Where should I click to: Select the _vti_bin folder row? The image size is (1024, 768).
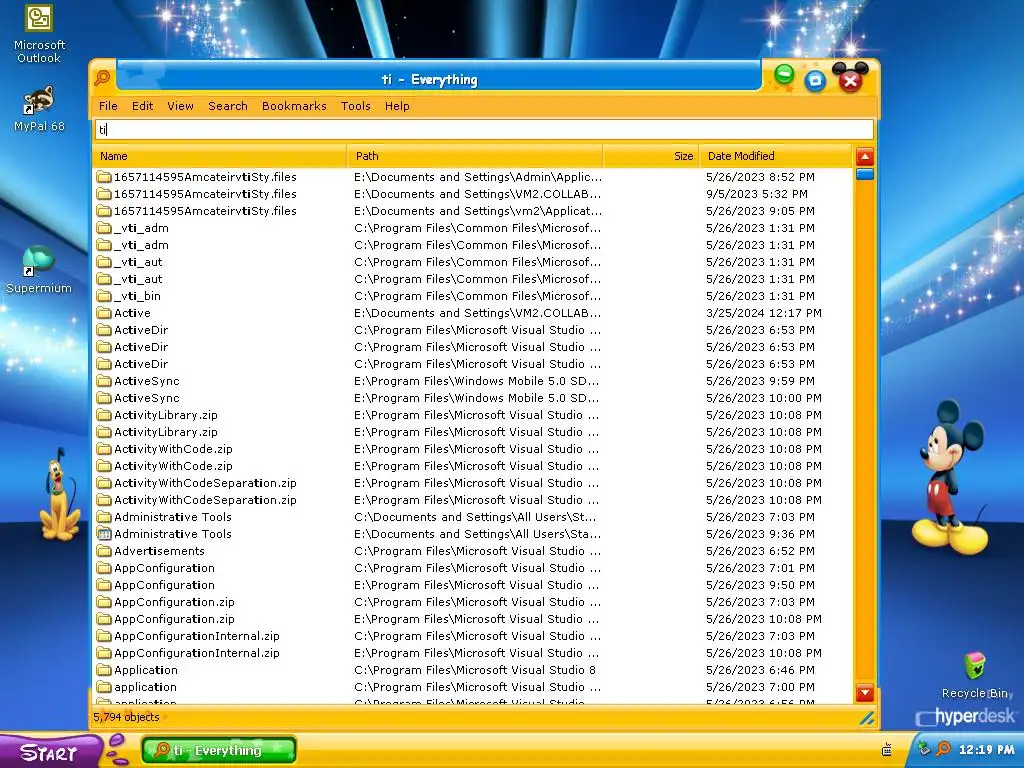click(x=473, y=296)
